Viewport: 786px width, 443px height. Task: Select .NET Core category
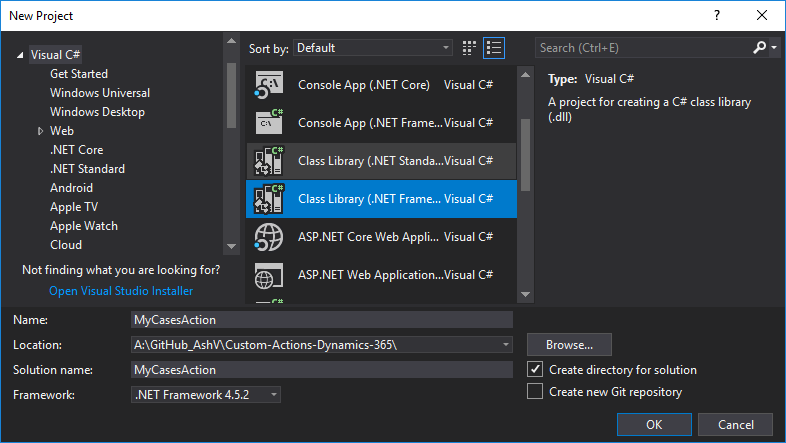[x=76, y=150]
